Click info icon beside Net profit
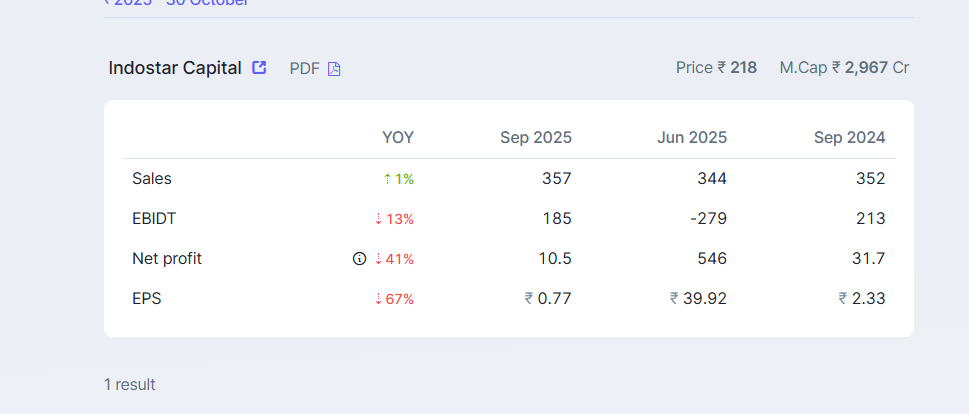 360,259
